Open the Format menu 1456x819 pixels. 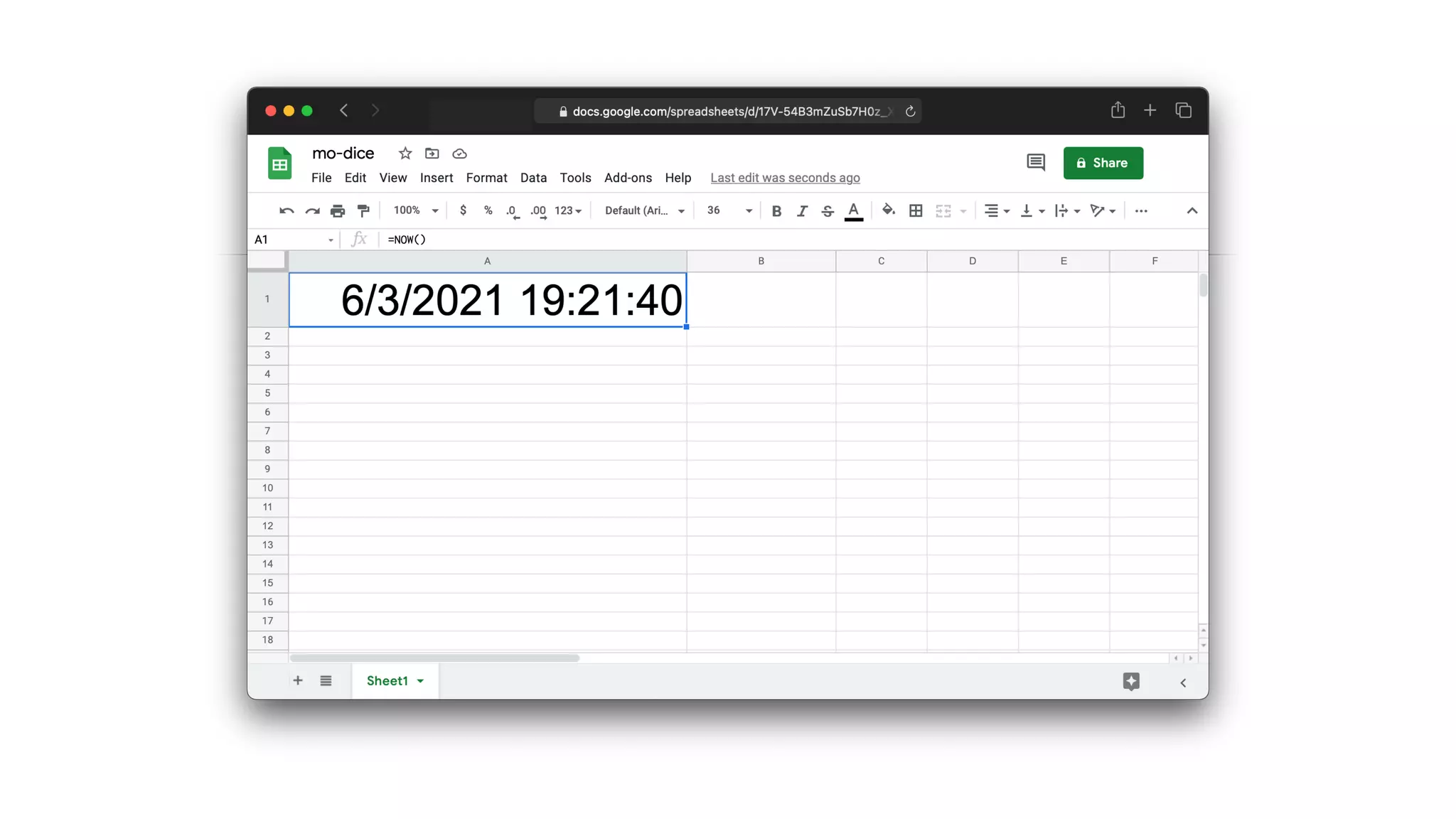tap(486, 178)
